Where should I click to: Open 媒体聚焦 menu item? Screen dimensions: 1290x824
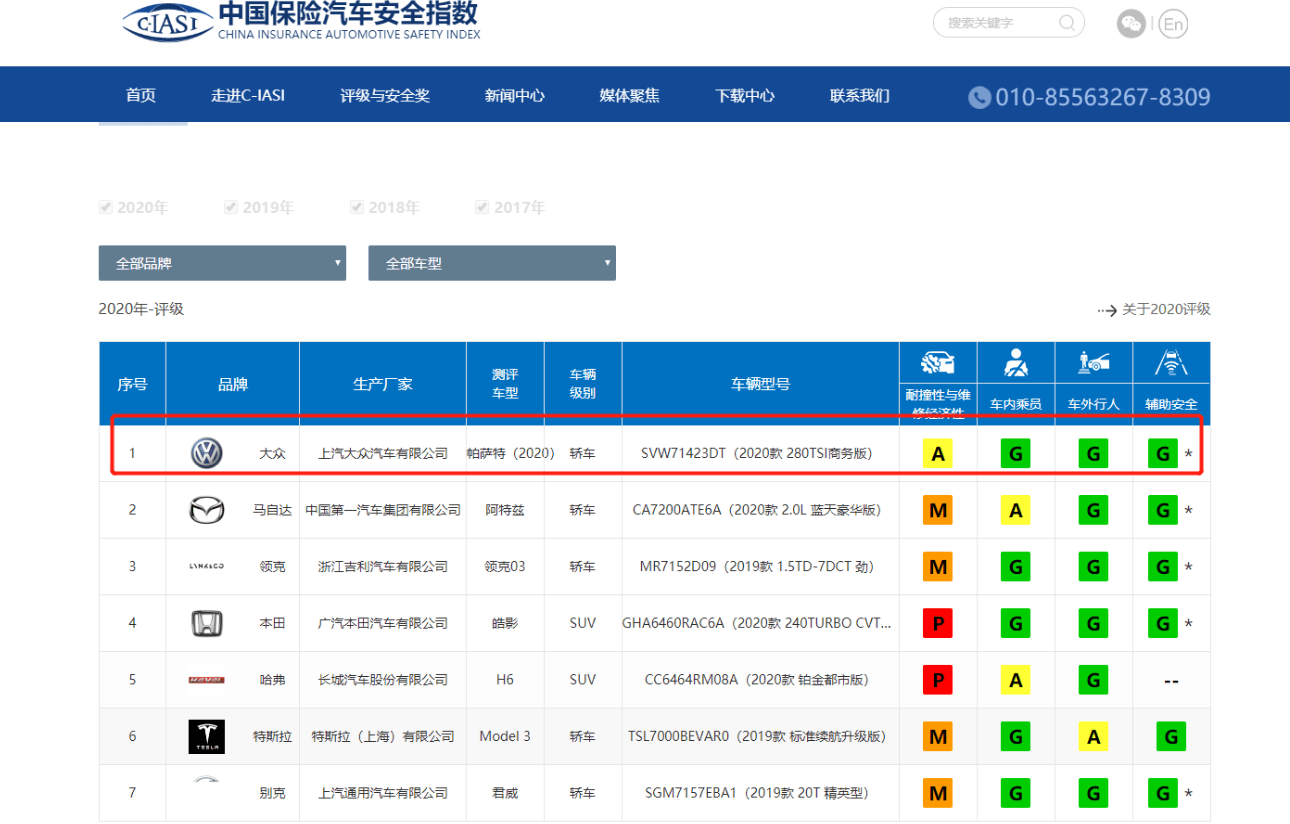click(x=630, y=96)
